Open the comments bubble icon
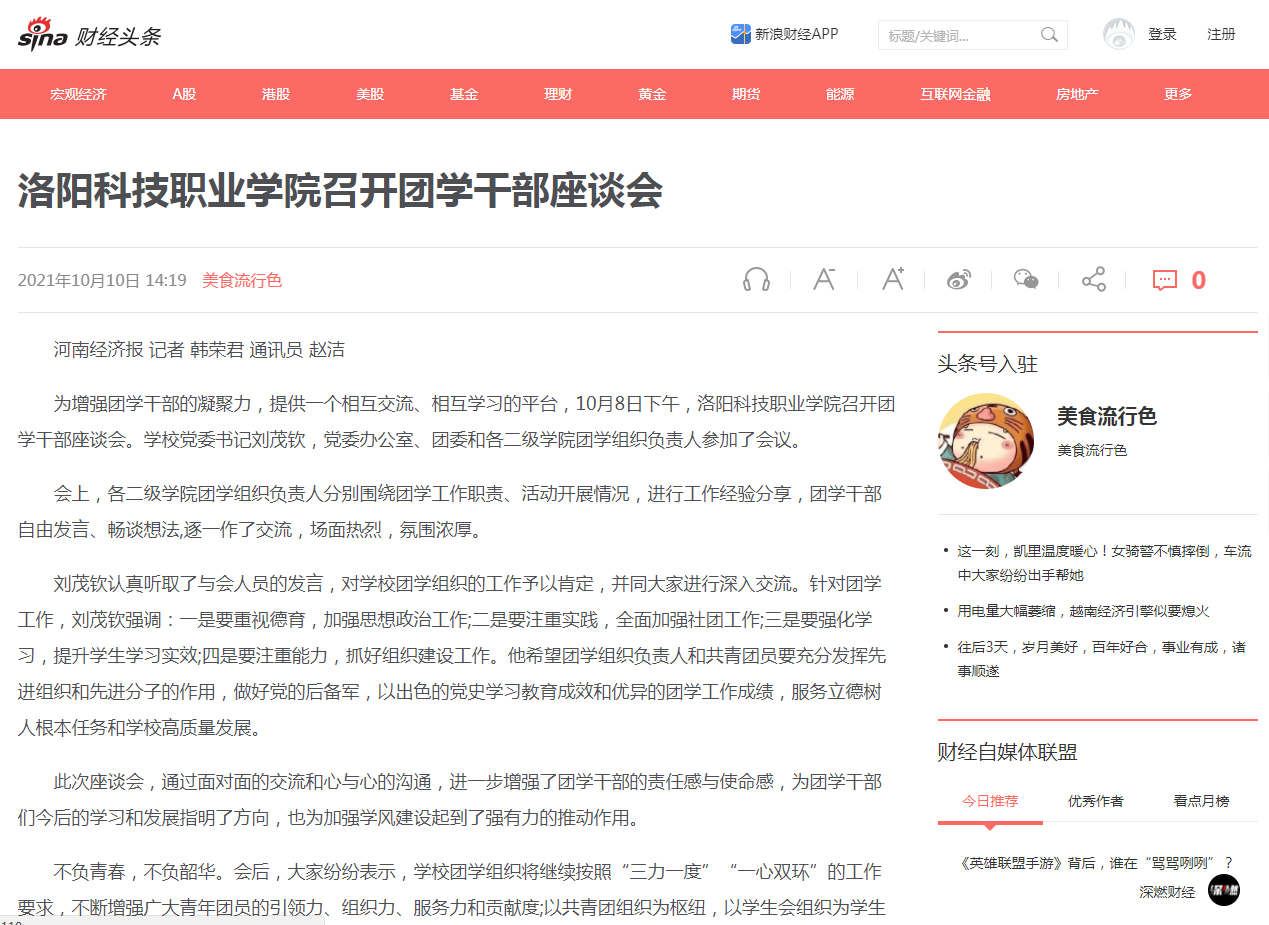This screenshot has width=1269, height=925. 1165,280
